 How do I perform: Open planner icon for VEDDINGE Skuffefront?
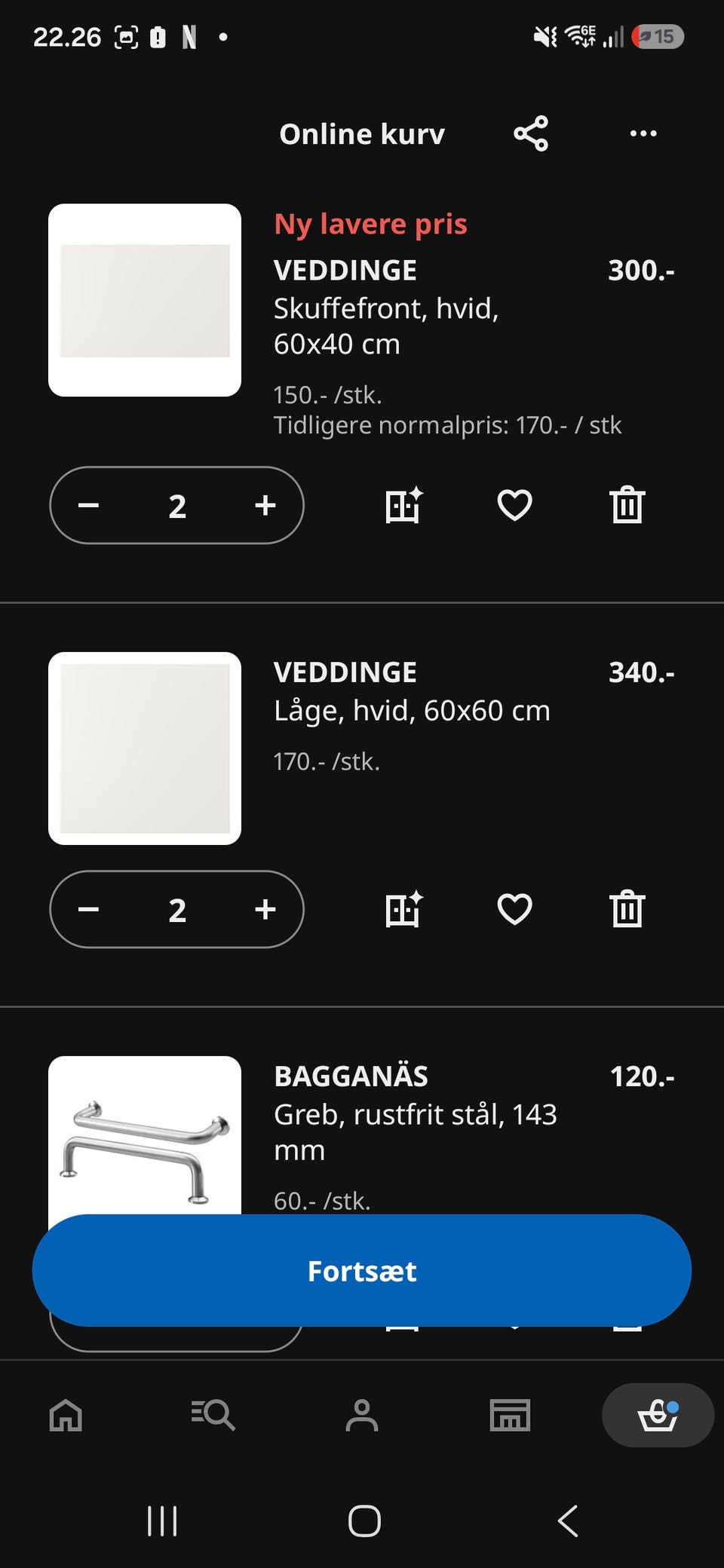[x=404, y=505]
